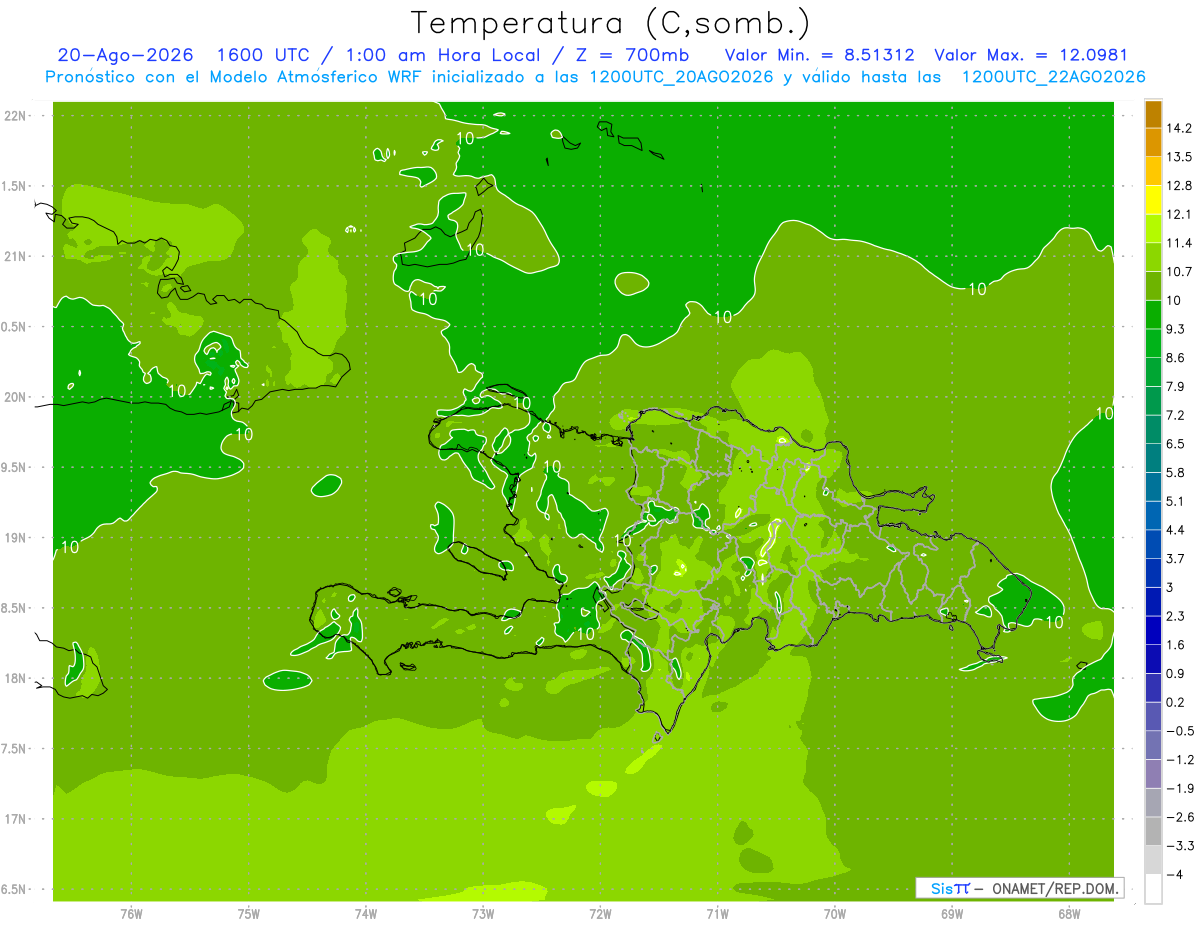Click the '1200UTC_22AGO2026' valid-until text

click(x=1053, y=77)
